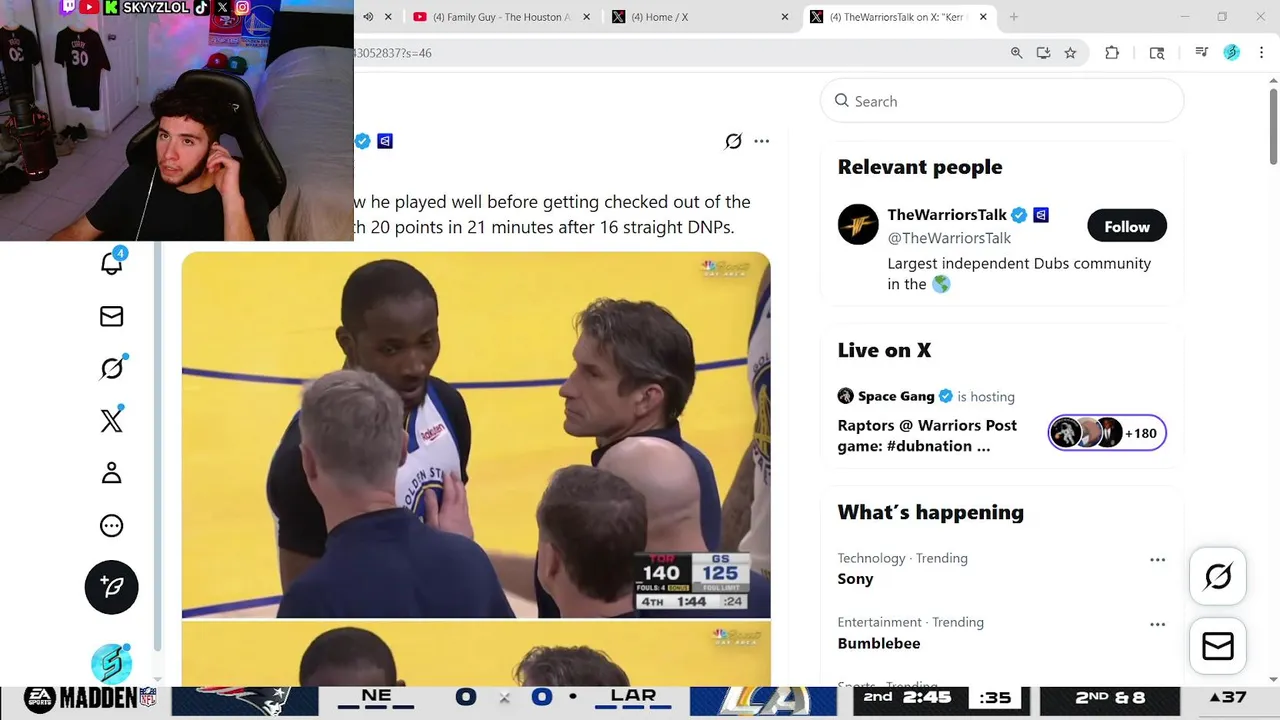Click Space Gang verified badge

[946, 396]
